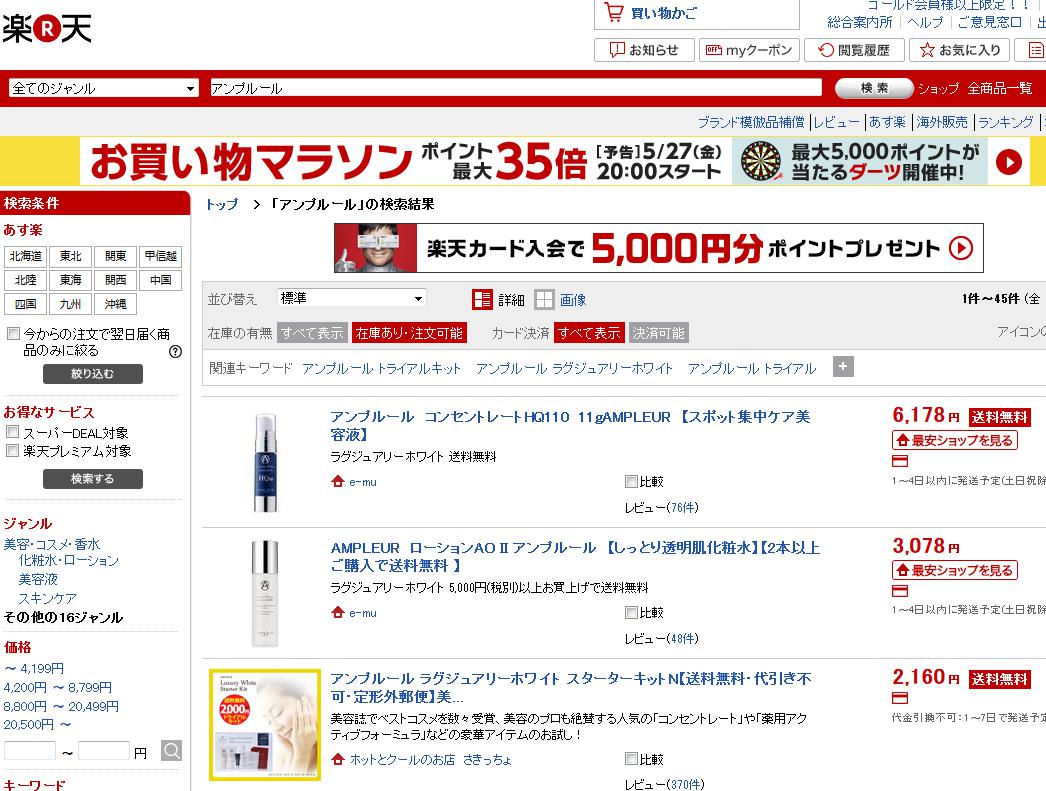Click the search keyword input field

point(516,88)
